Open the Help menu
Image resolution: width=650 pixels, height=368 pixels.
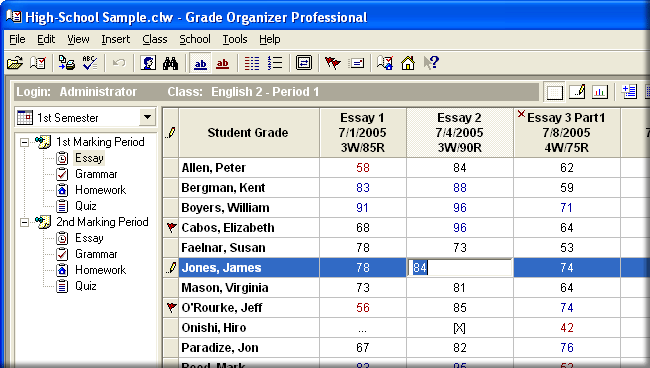[270, 39]
